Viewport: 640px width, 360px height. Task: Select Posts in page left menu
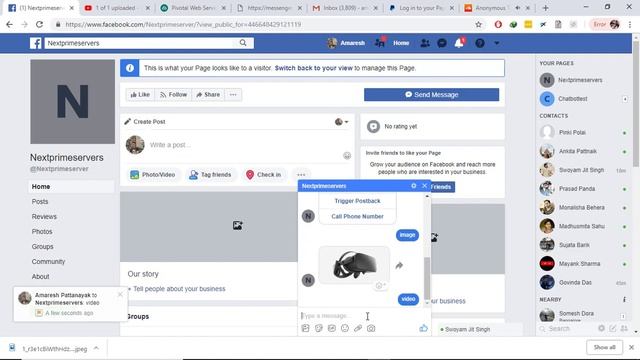pos(40,202)
